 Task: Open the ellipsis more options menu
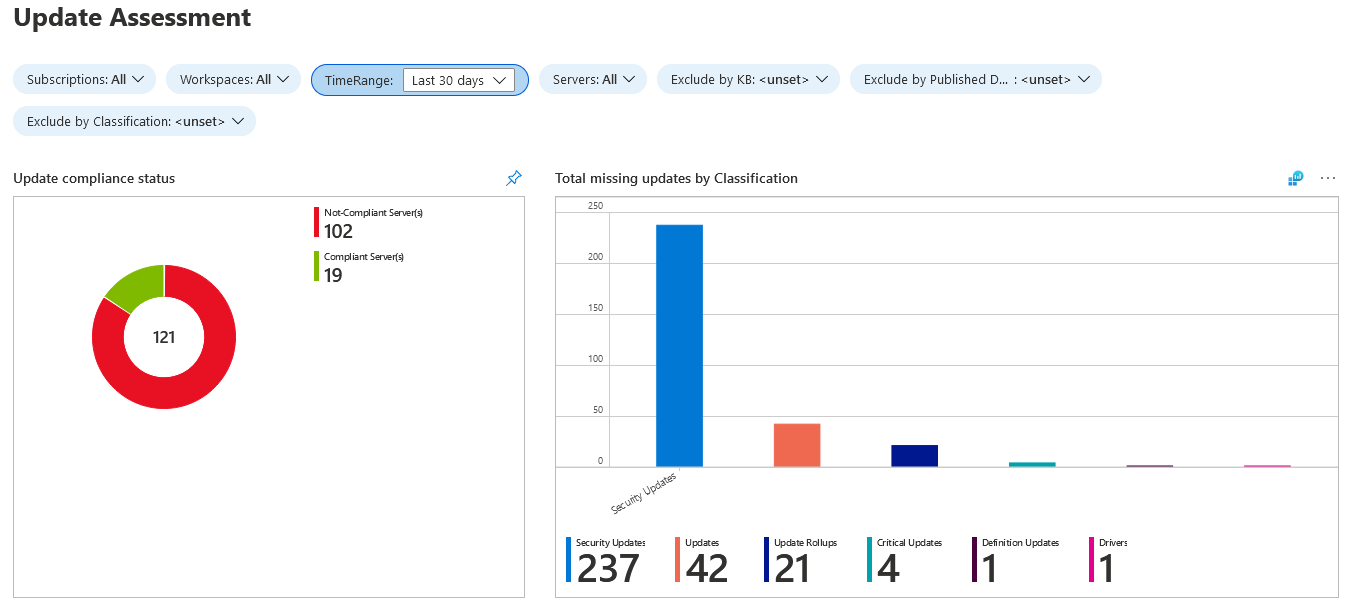[x=1328, y=178]
